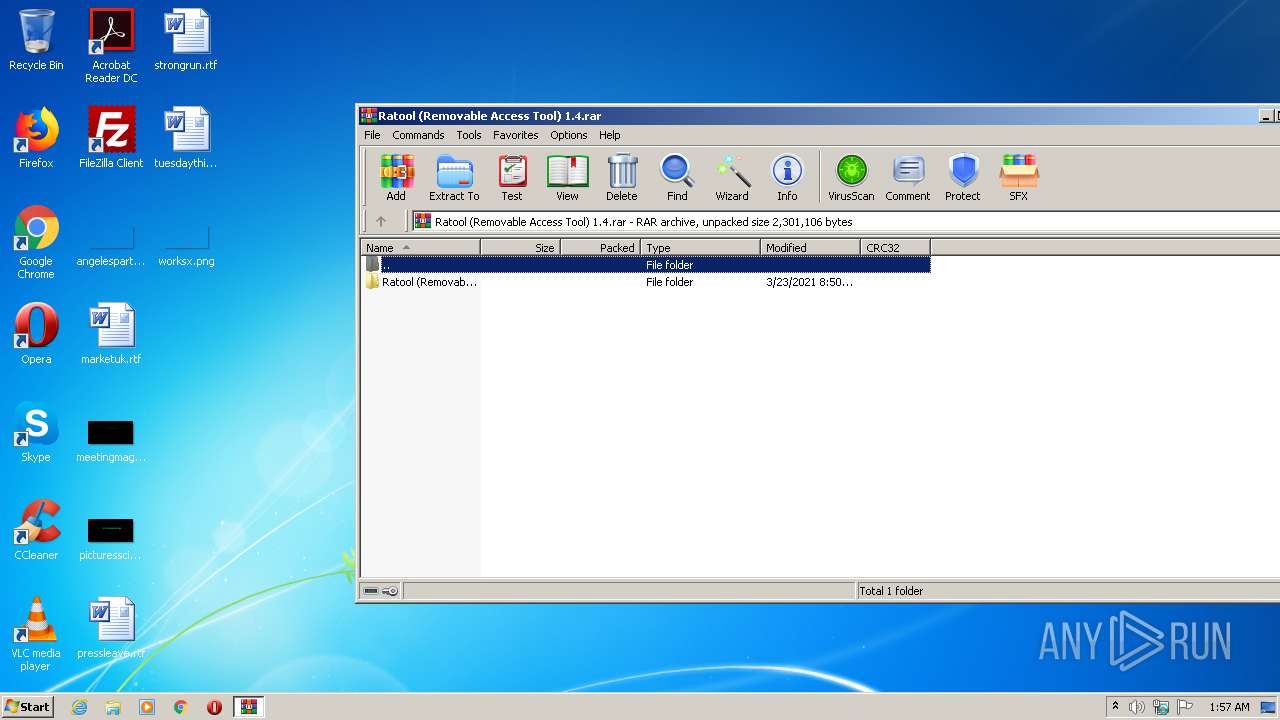Viewport: 1280px width, 720px height.
Task: Run the Test archive tool
Action: coord(512,178)
